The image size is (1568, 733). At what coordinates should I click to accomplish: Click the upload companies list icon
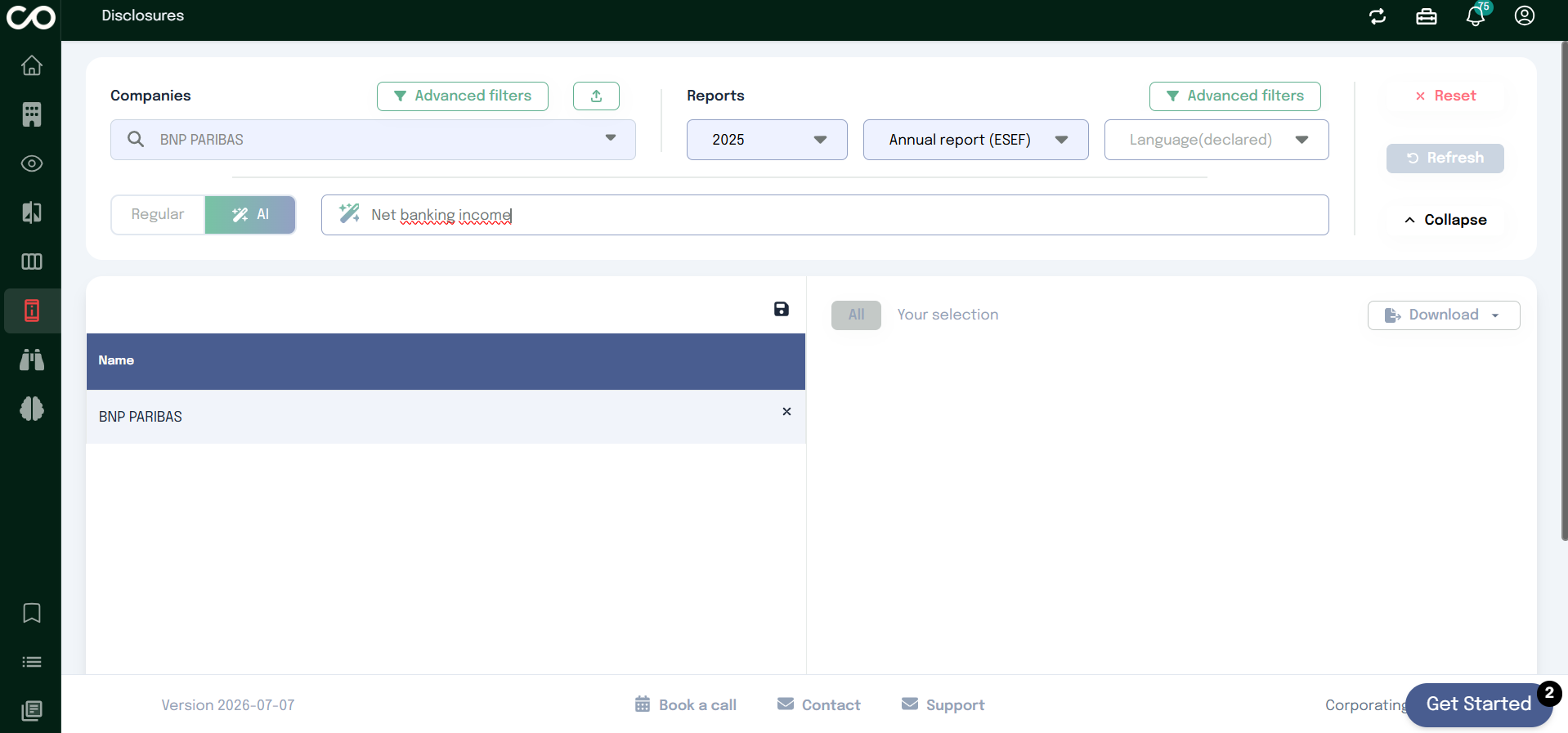(x=596, y=96)
